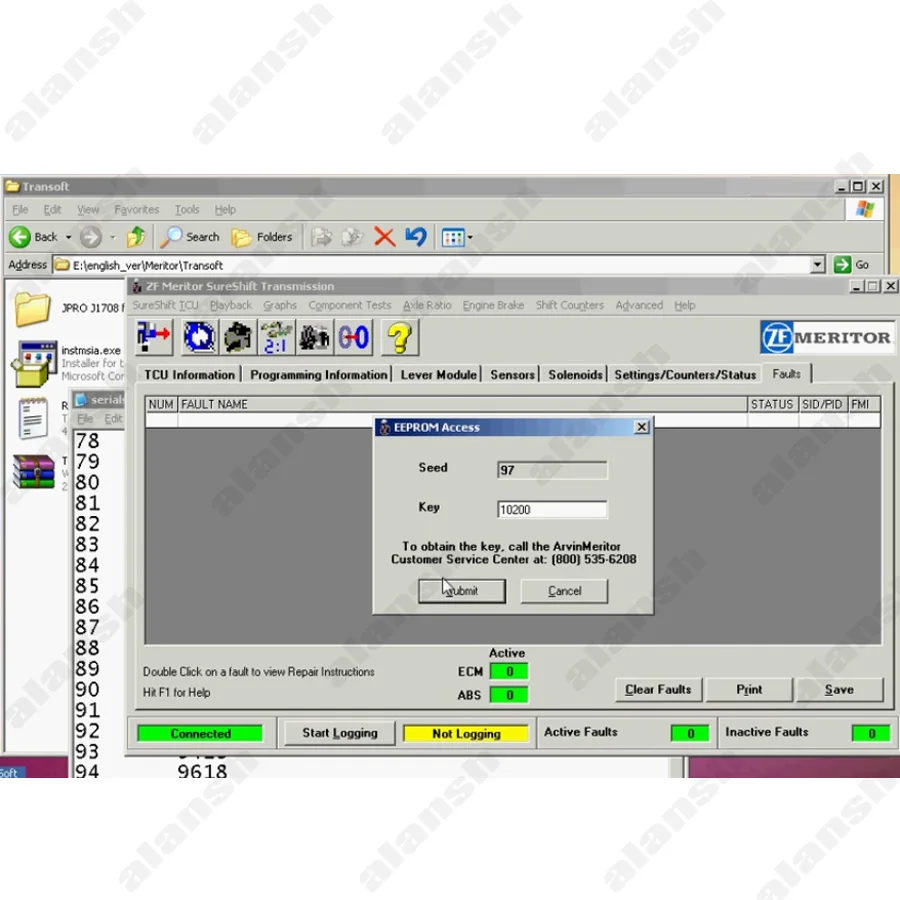Select the instmsia.exe installer icon
Viewport: 900px width, 900px height.
[33, 363]
